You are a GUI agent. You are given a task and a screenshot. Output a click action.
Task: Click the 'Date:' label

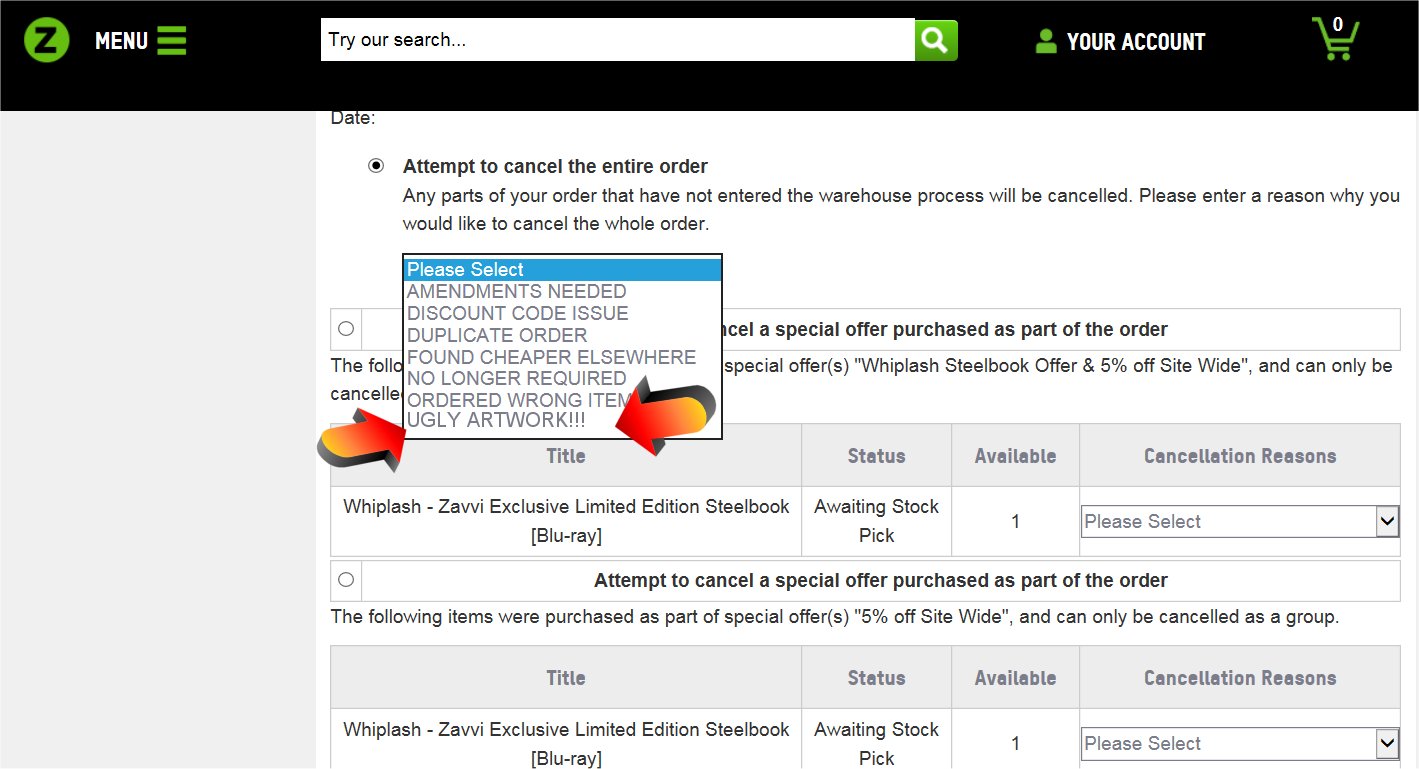[x=353, y=118]
